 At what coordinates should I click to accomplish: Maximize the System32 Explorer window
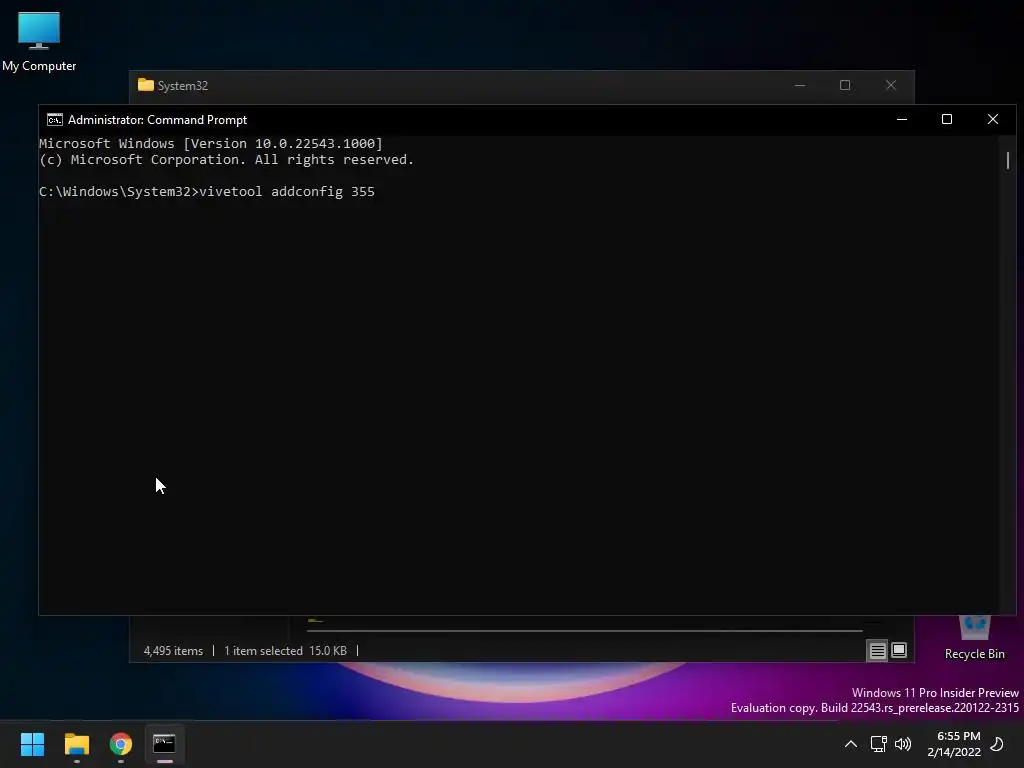click(845, 86)
